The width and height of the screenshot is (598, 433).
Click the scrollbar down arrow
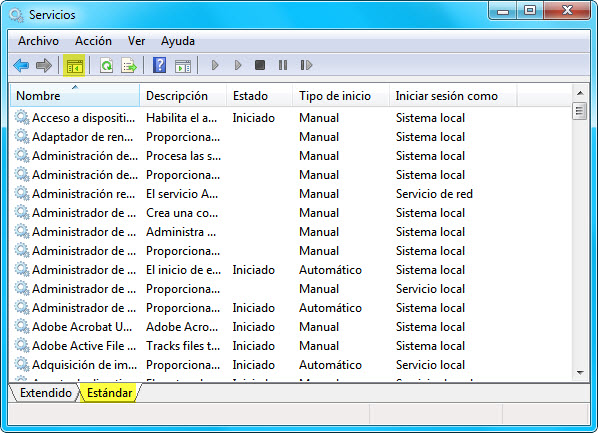tap(580, 373)
